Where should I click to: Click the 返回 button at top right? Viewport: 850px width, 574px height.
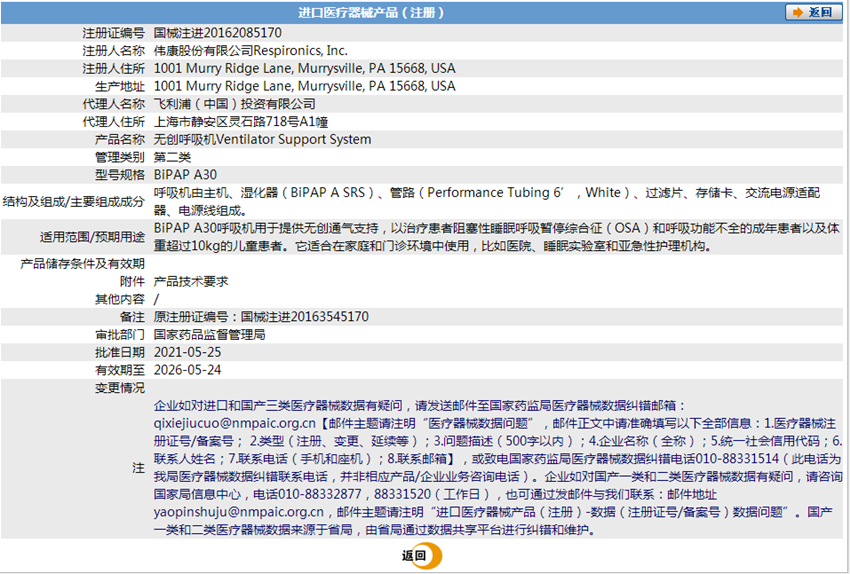tap(814, 12)
